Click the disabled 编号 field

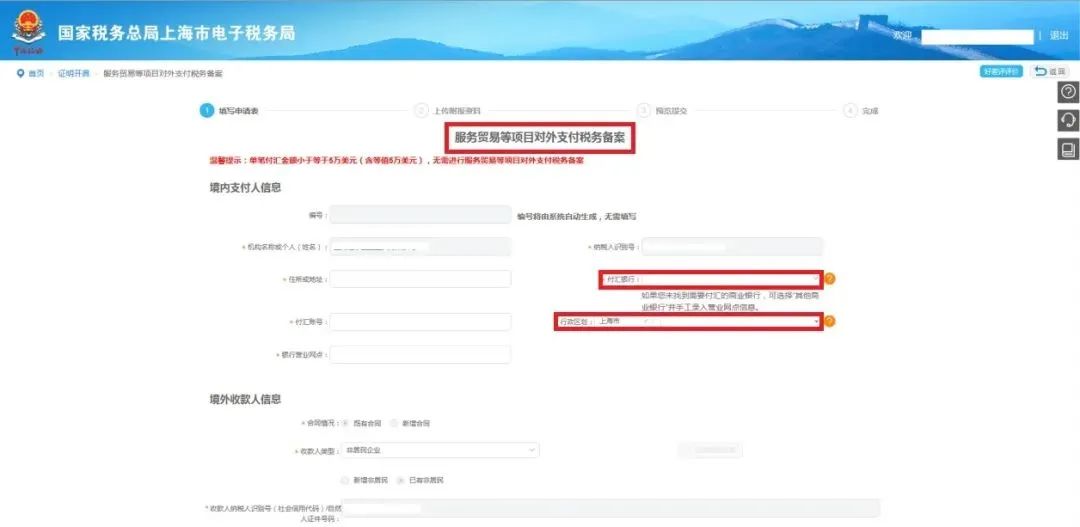tap(421, 215)
